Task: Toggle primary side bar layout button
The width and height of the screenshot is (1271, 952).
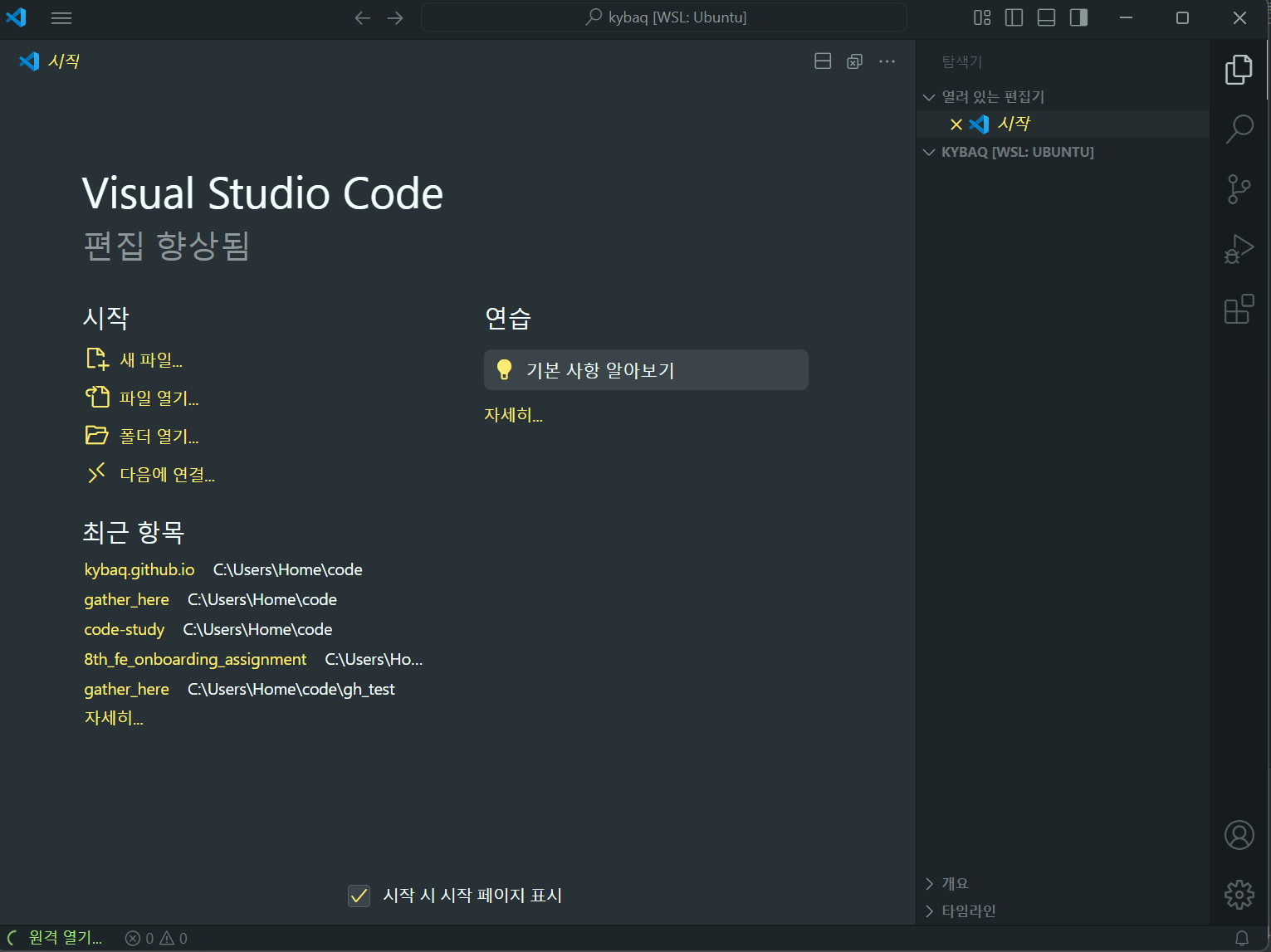Action: pos(1078,17)
